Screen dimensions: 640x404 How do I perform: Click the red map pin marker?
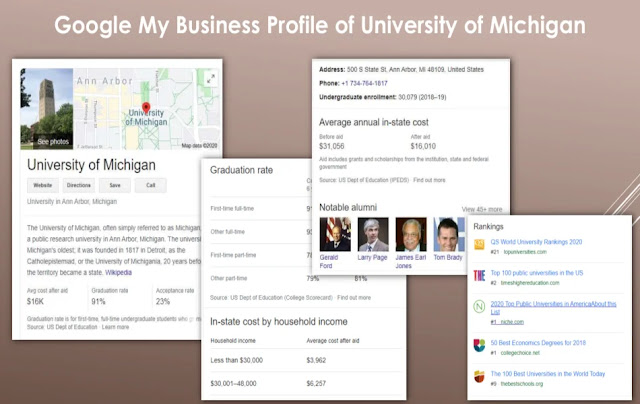146,108
